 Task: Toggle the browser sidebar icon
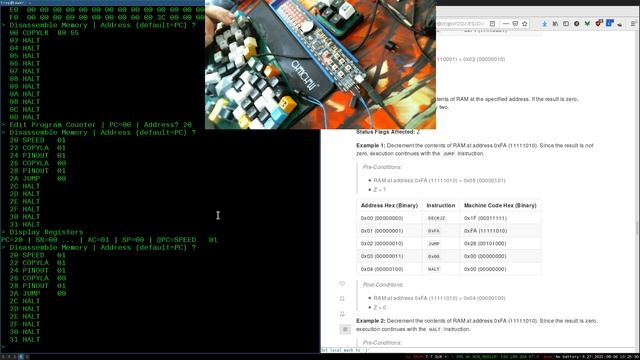(x=566, y=24)
